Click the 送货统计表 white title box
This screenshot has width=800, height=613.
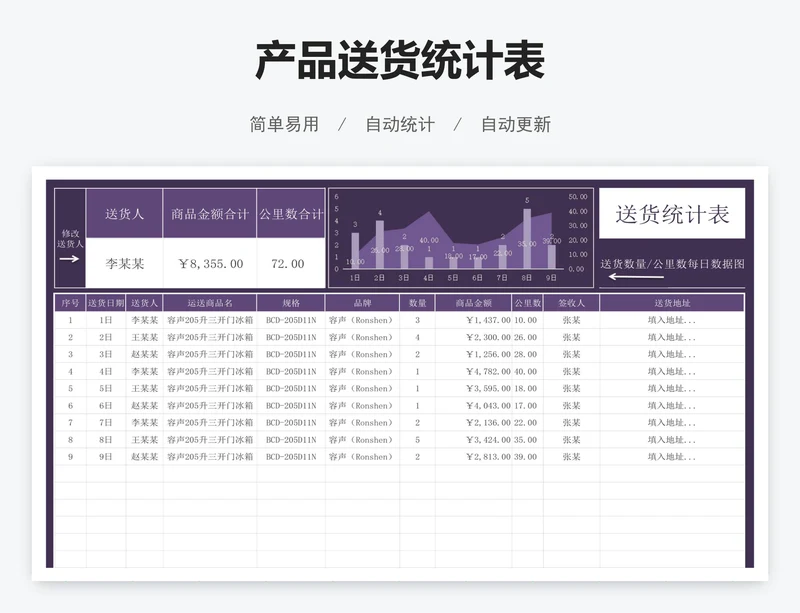(x=671, y=213)
